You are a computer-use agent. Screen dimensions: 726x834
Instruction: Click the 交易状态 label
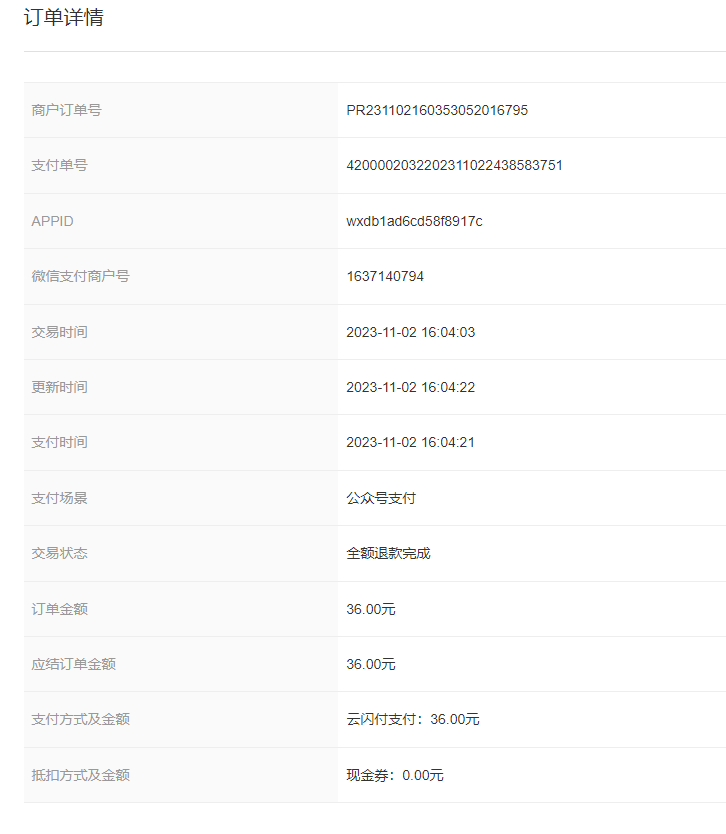point(60,554)
